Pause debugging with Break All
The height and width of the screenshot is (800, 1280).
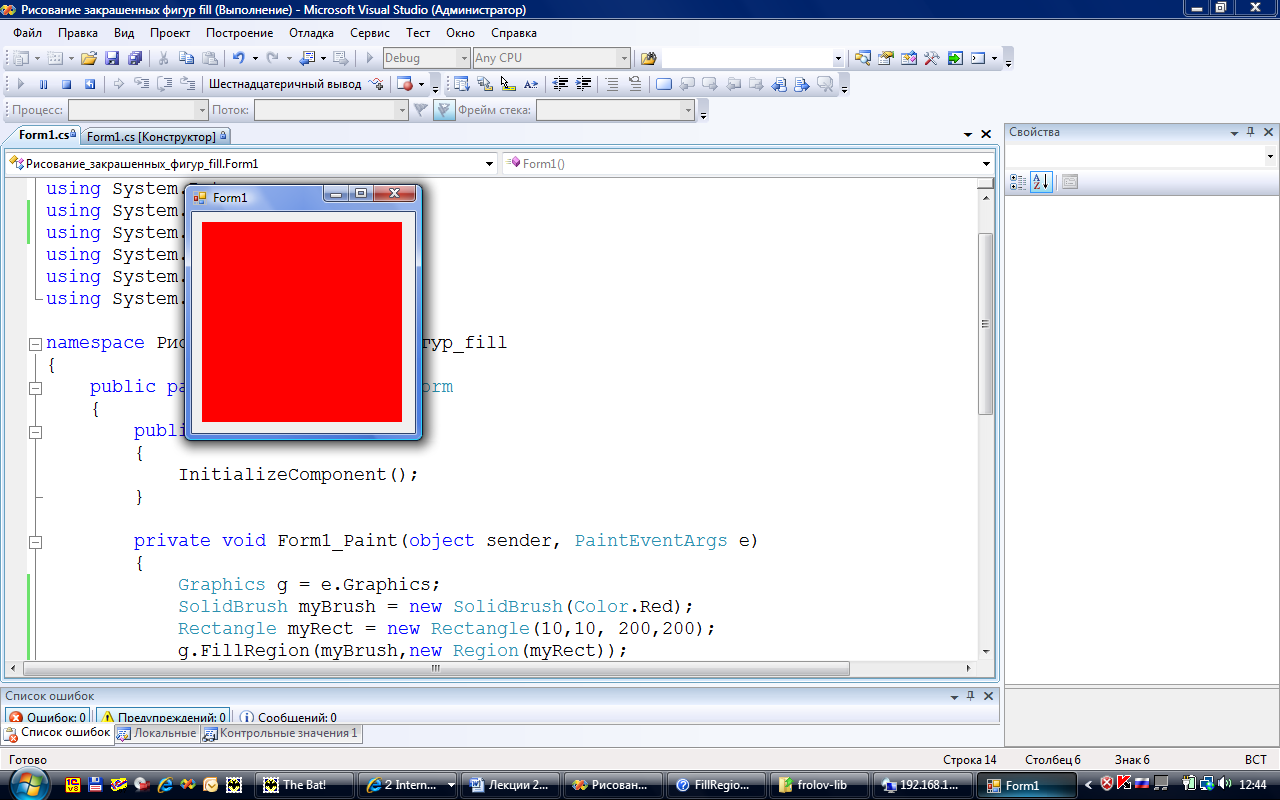click(43, 84)
